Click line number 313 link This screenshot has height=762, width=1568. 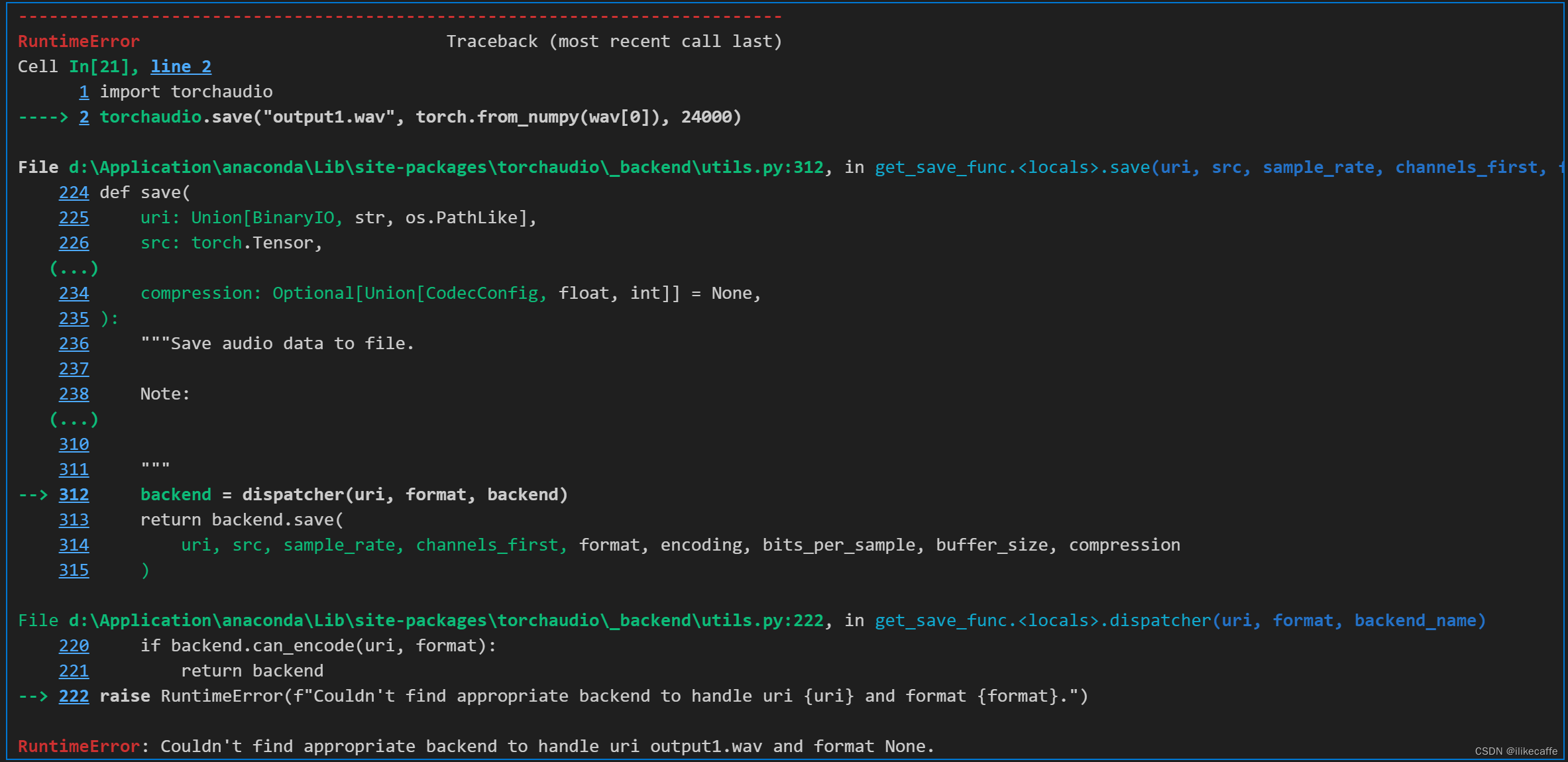tap(74, 520)
